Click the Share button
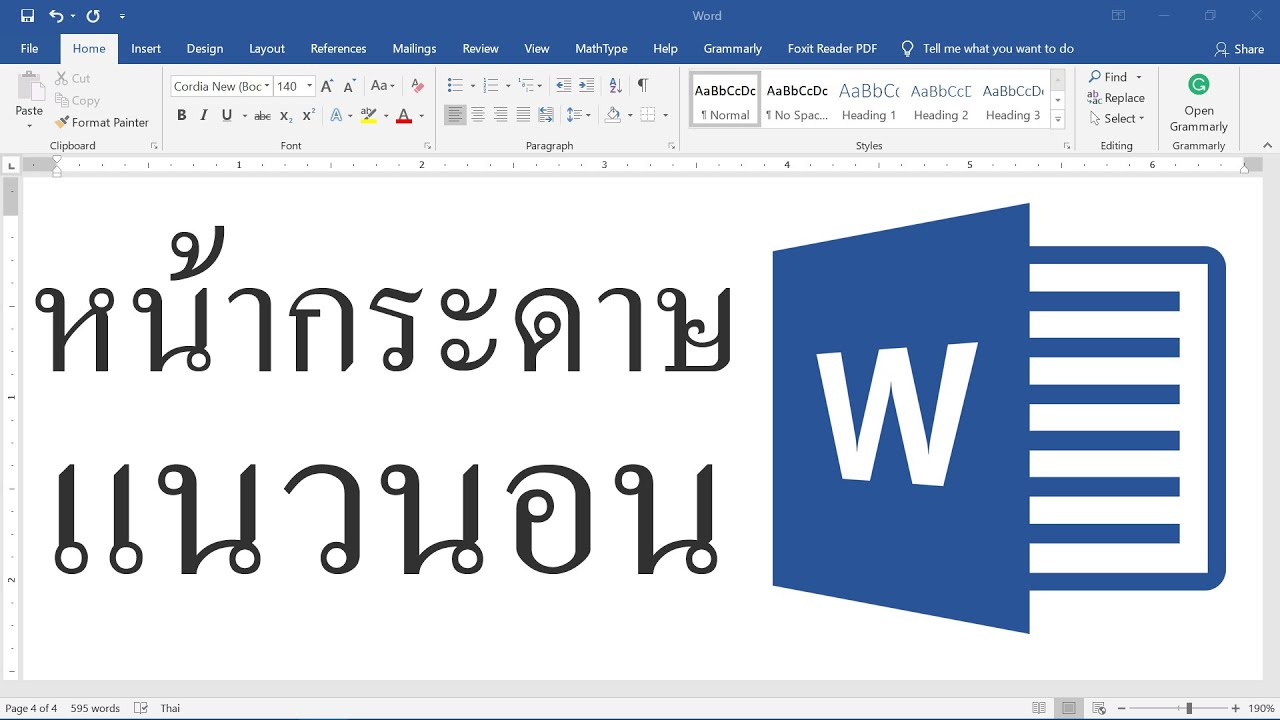The image size is (1280, 720). [x=1239, y=49]
